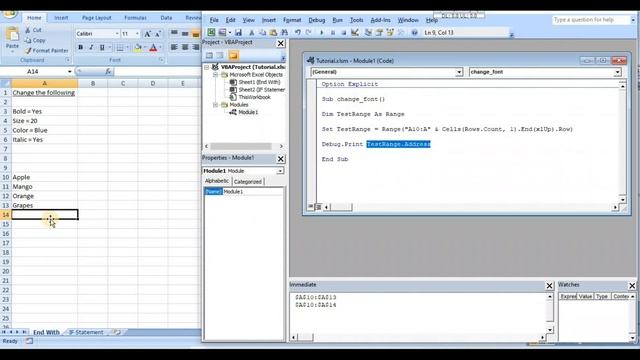Open the font size 11 dropdown

click(137, 34)
